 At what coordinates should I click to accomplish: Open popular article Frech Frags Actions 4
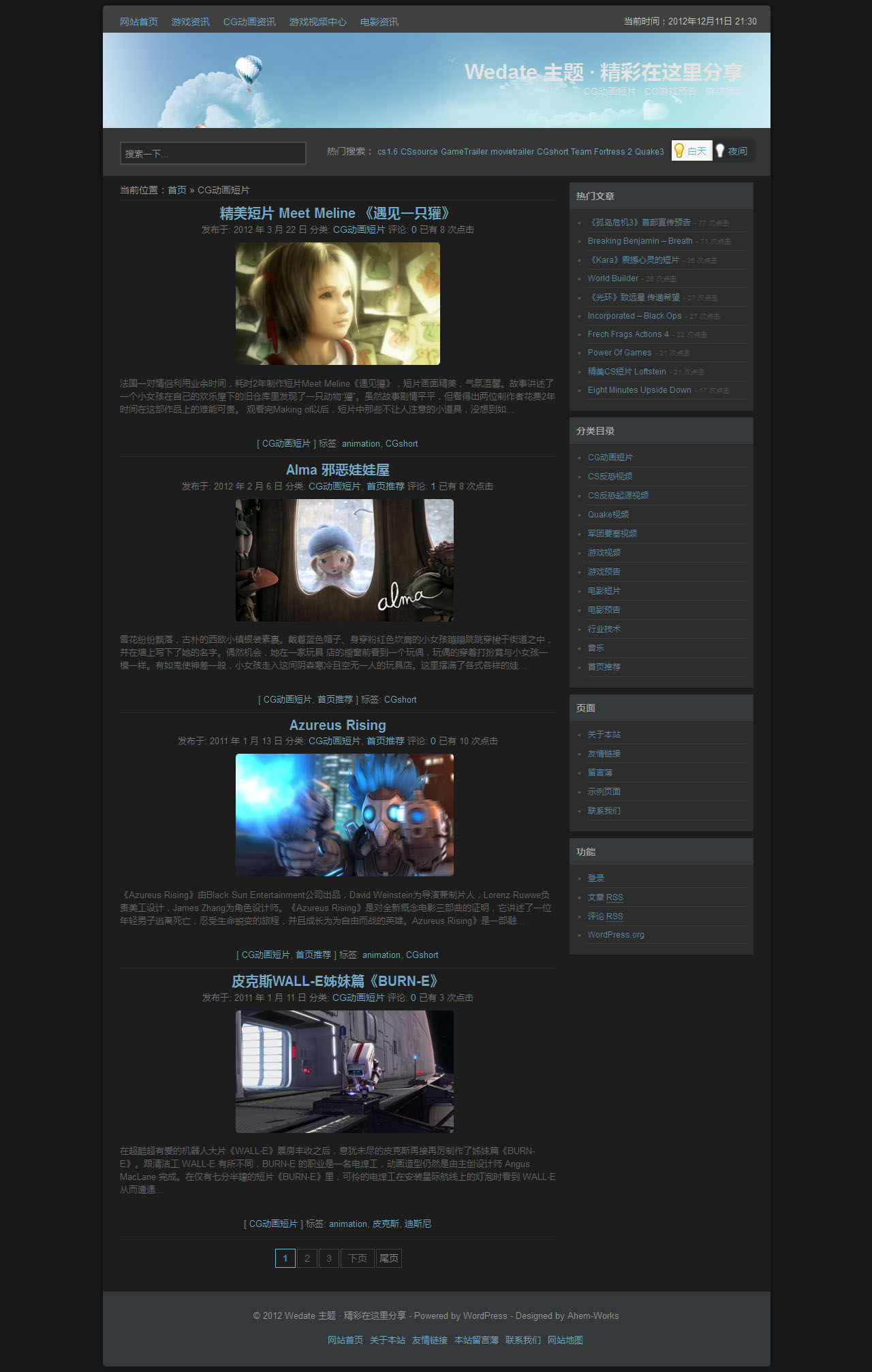628,334
